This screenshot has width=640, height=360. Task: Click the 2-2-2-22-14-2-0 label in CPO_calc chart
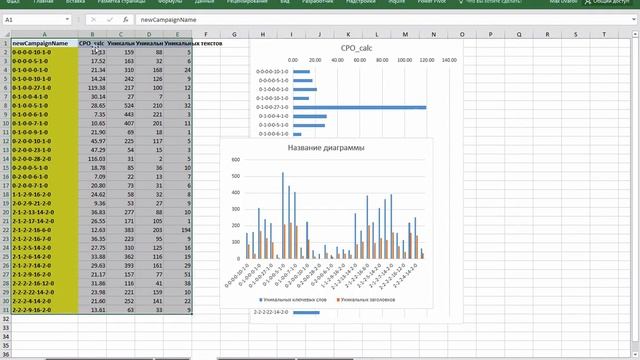coord(271,312)
